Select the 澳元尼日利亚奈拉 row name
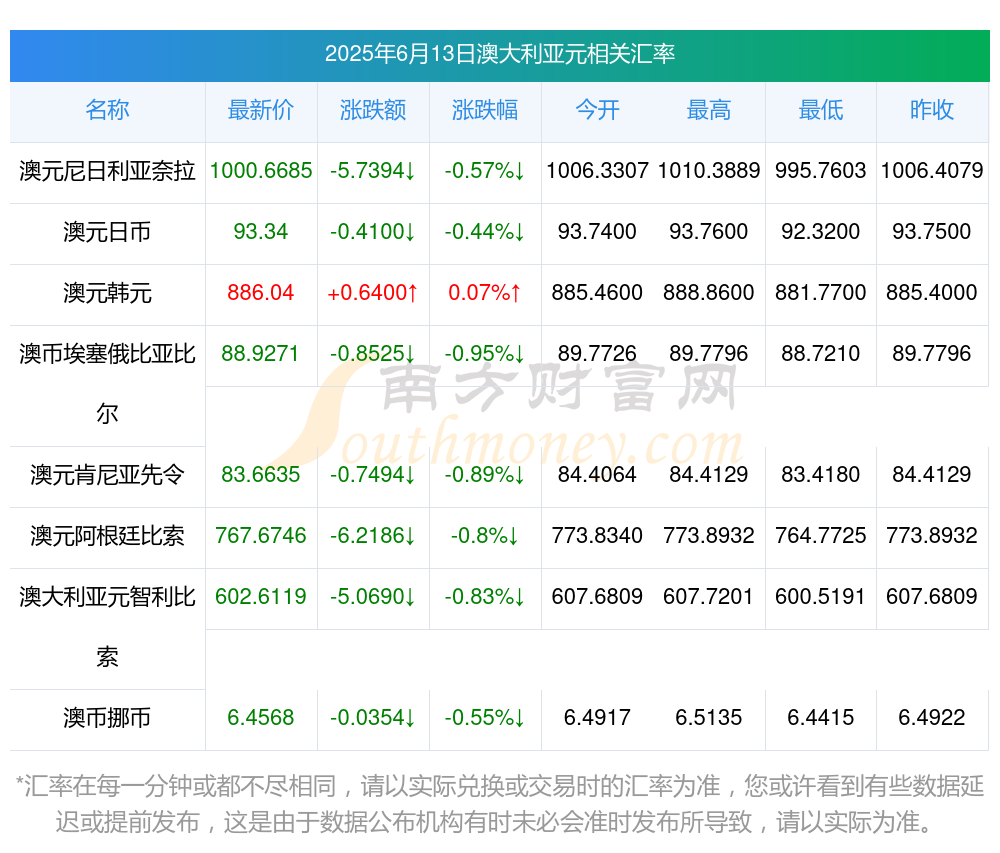This screenshot has height=853, width=1000. point(107,171)
